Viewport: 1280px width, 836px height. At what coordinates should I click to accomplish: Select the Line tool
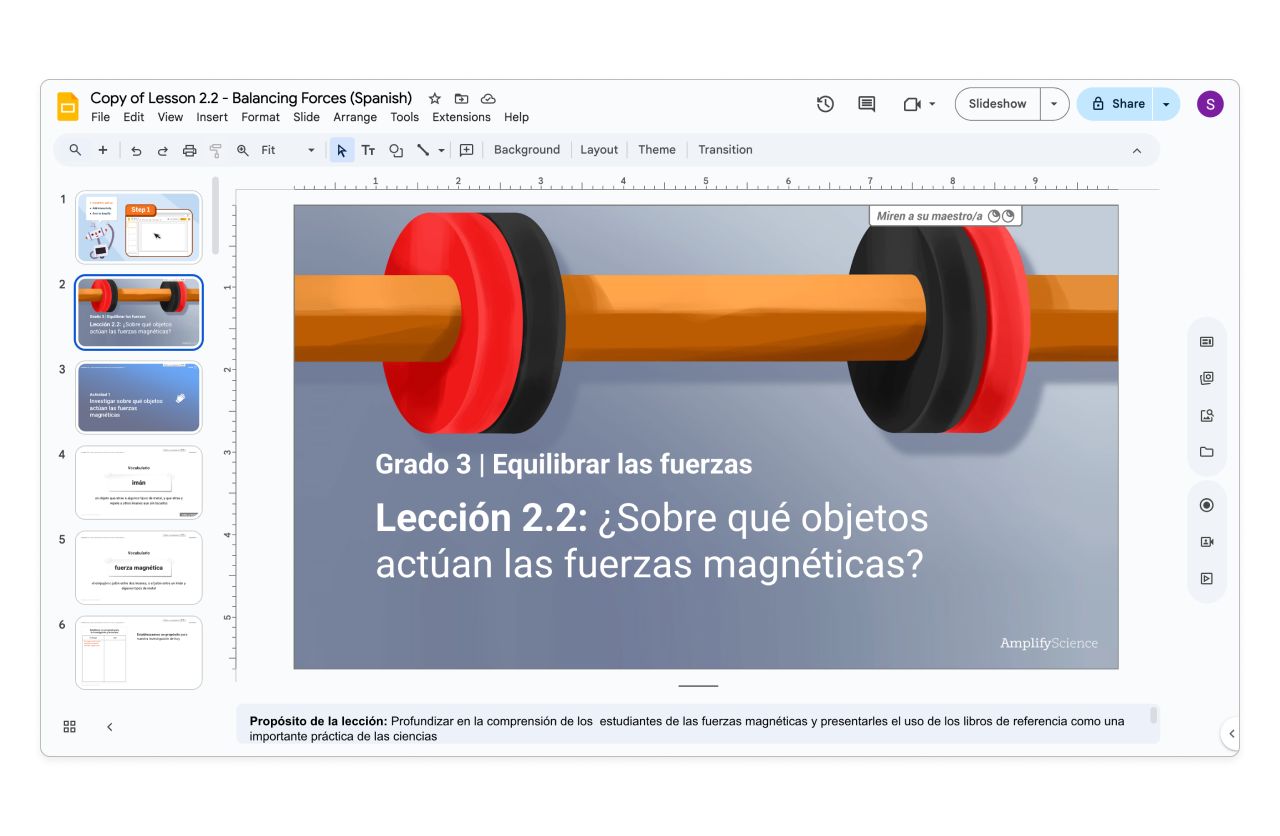coord(421,149)
